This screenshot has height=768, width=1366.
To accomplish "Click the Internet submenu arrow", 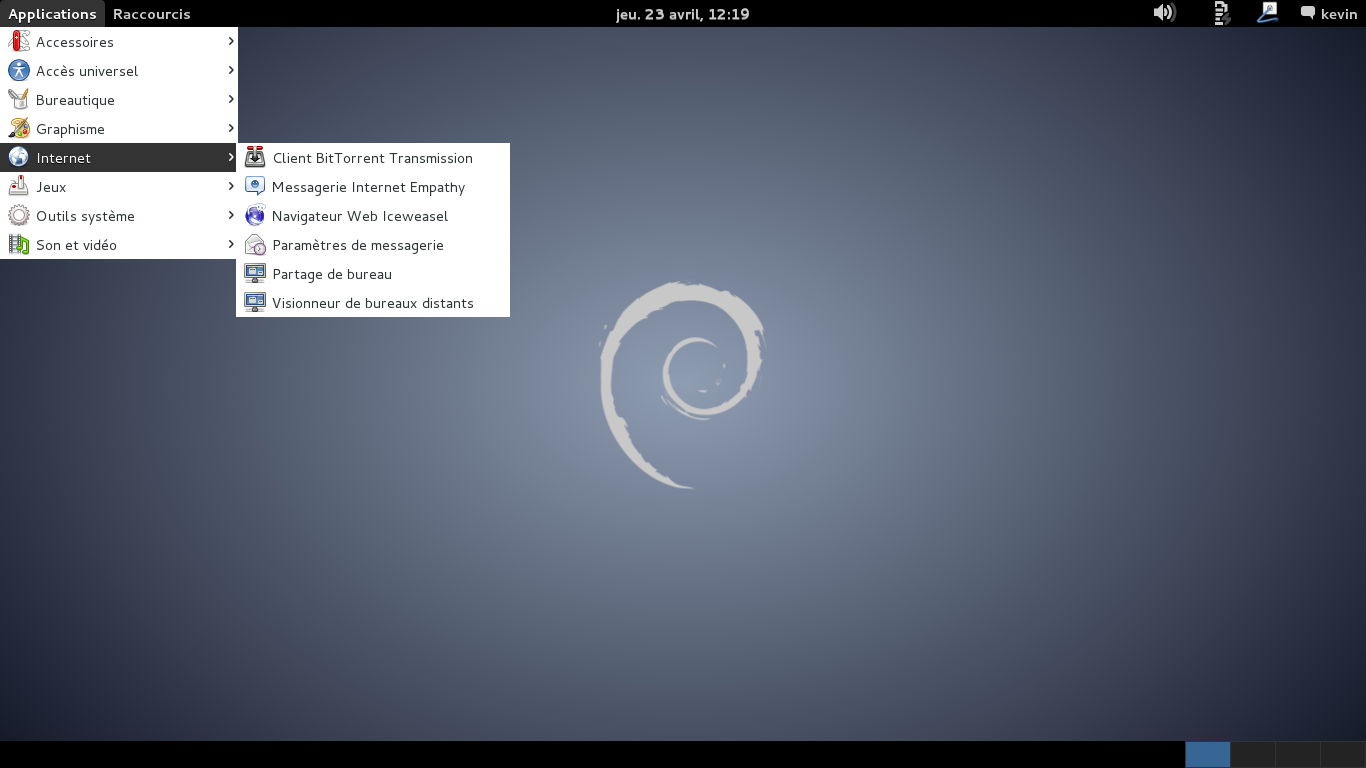I will point(231,157).
